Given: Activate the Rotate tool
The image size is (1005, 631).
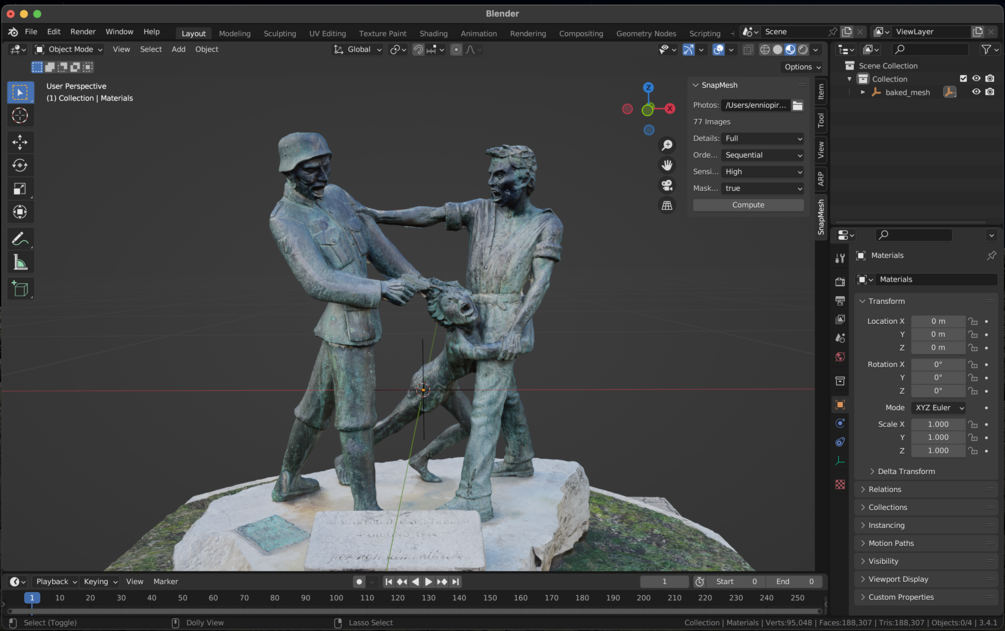Looking at the screenshot, I should pos(20,166).
